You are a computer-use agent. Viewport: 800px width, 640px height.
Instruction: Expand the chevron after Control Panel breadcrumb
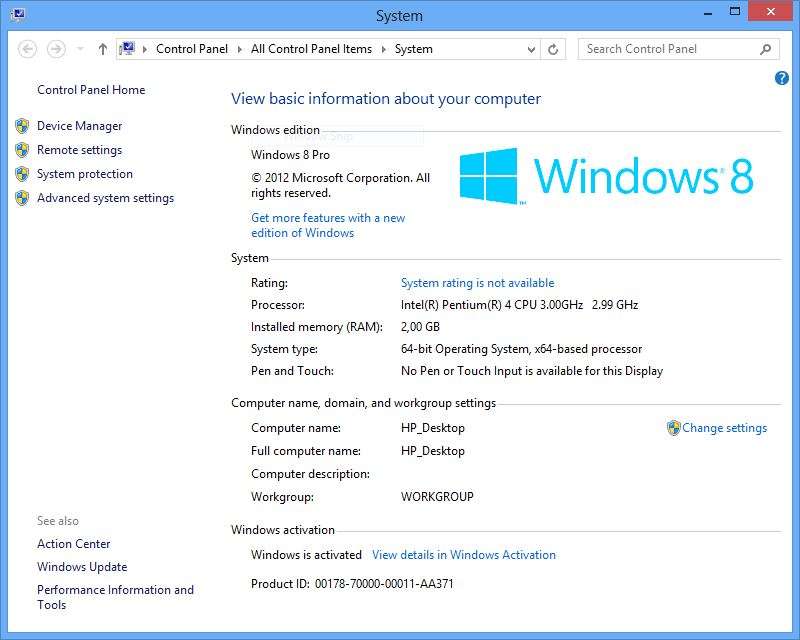click(240, 48)
